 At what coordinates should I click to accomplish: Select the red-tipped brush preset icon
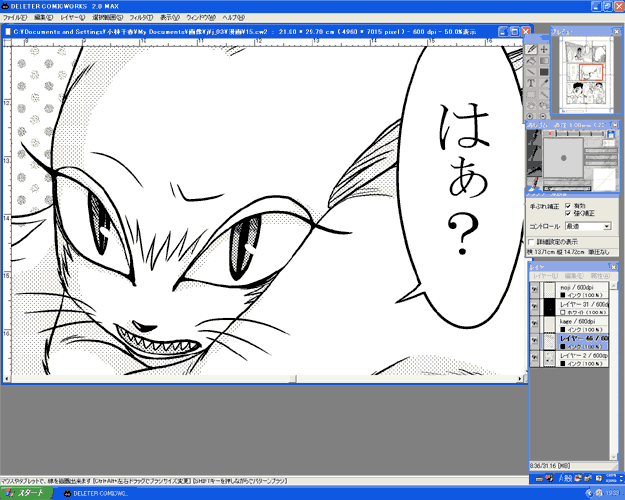[534, 183]
